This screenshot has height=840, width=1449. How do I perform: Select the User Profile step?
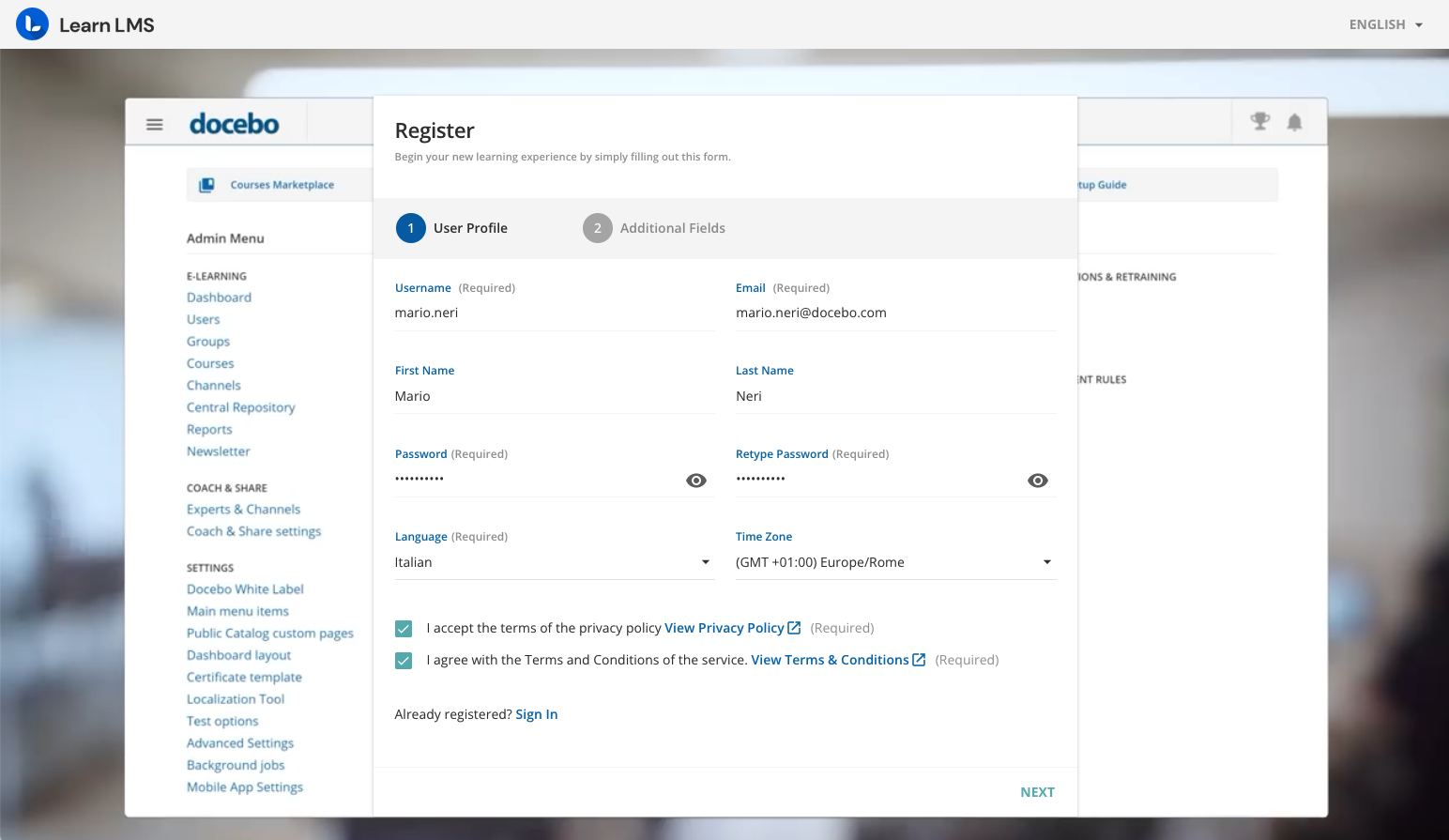[452, 228]
